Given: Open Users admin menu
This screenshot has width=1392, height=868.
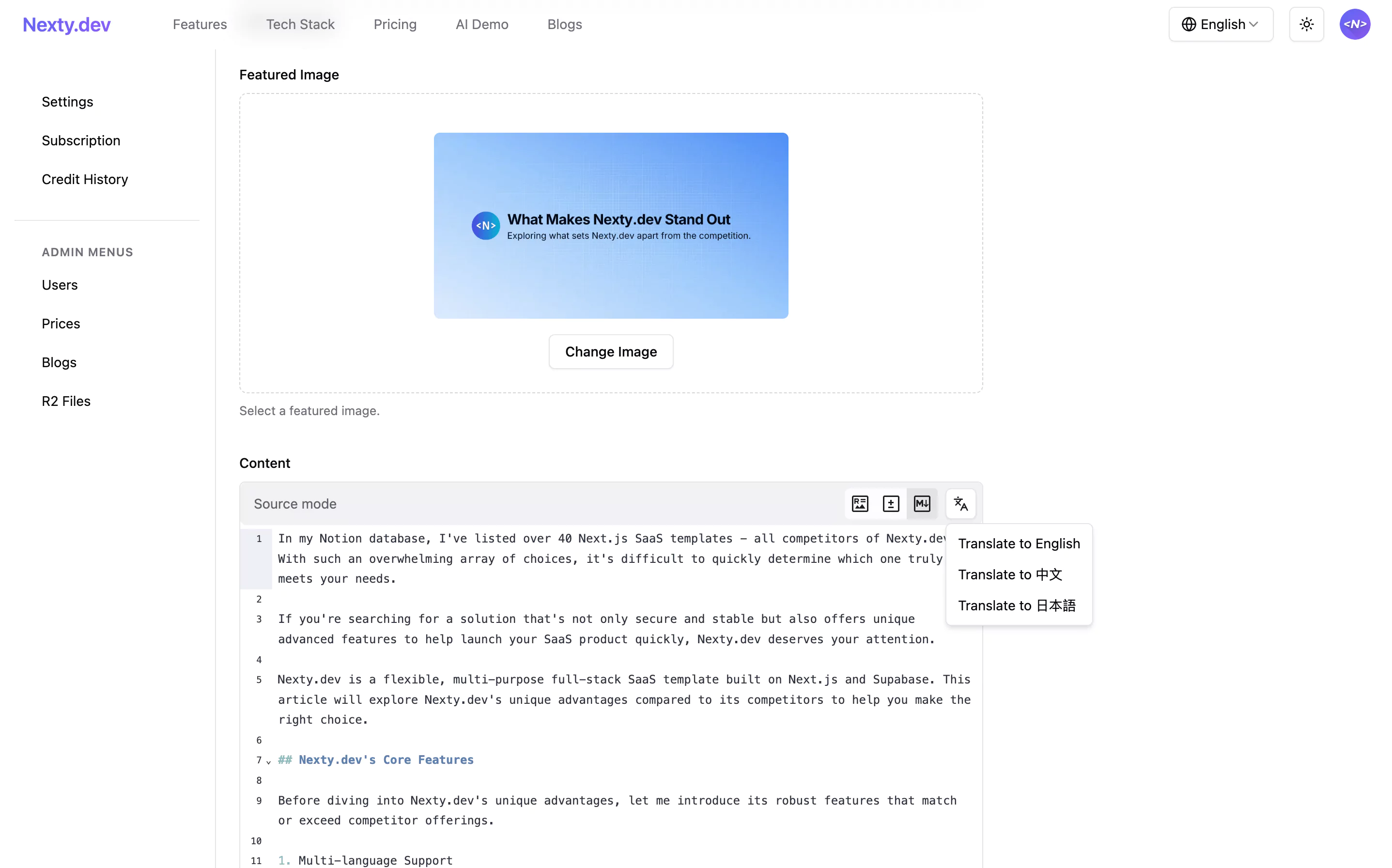Looking at the screenshot, I should tap(60, 285).
